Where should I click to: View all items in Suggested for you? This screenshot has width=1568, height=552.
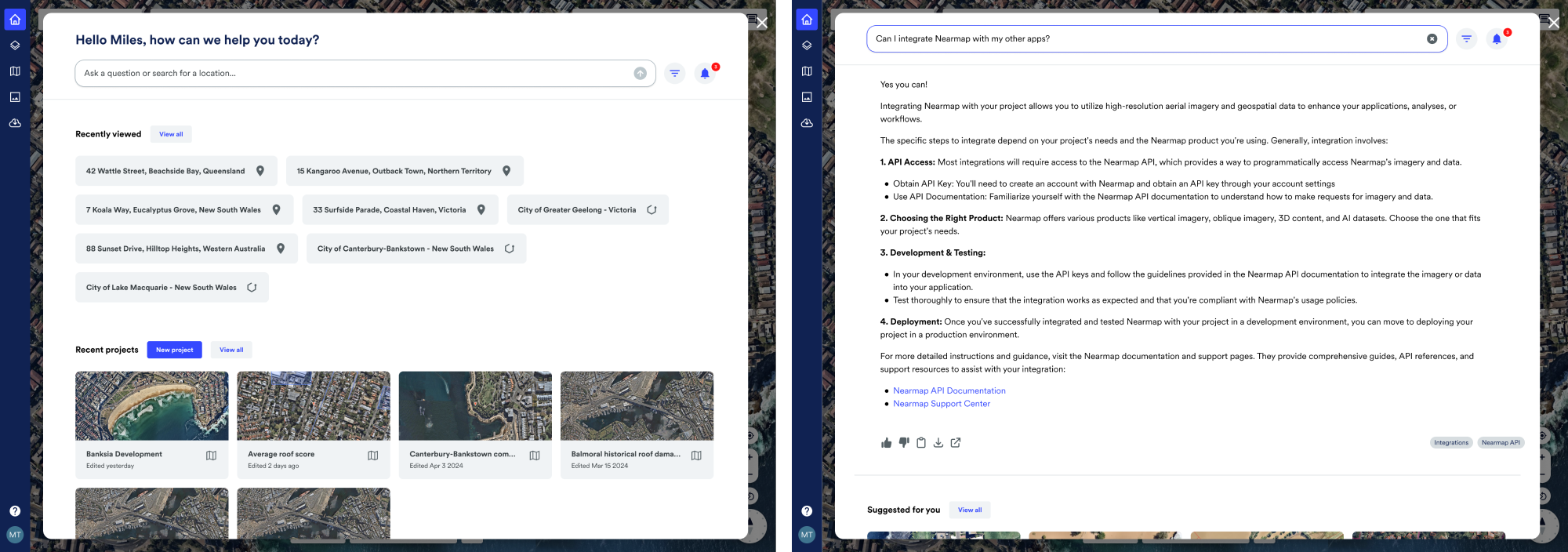tap(969, 510)
